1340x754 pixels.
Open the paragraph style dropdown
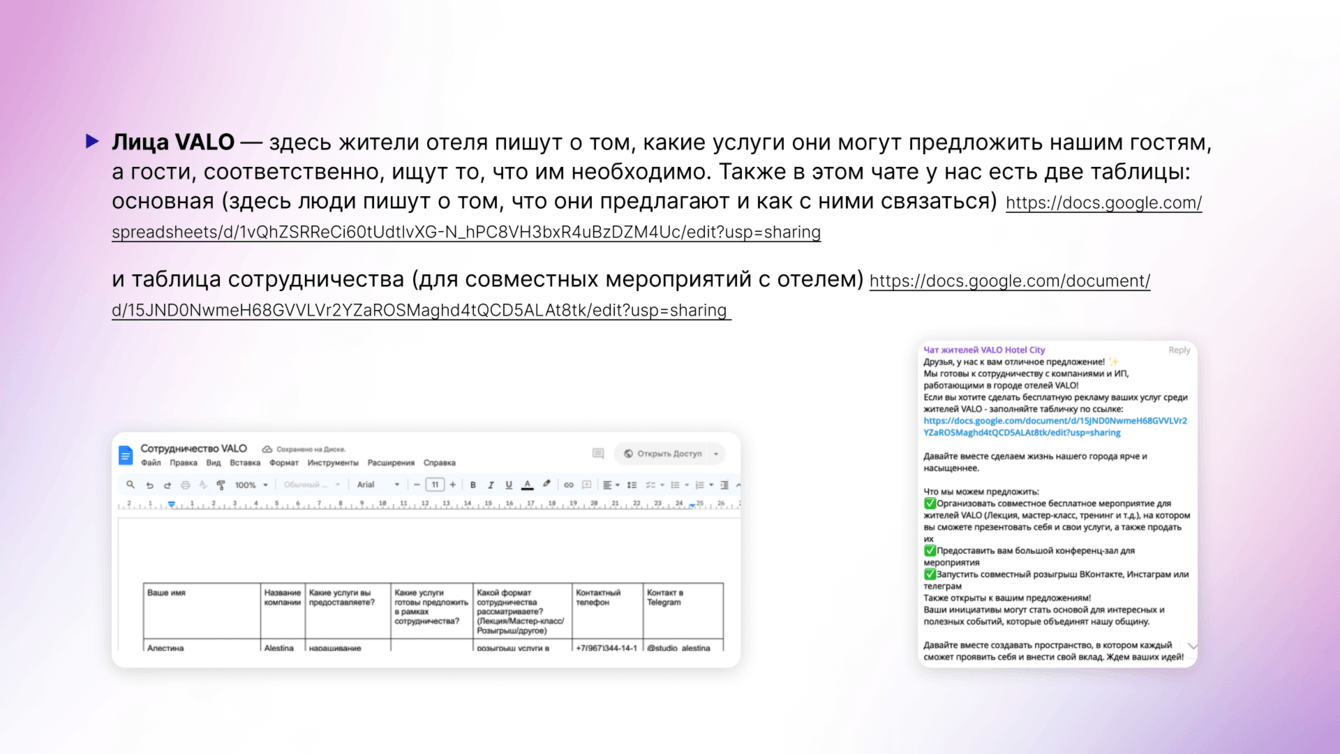(312, 485)
